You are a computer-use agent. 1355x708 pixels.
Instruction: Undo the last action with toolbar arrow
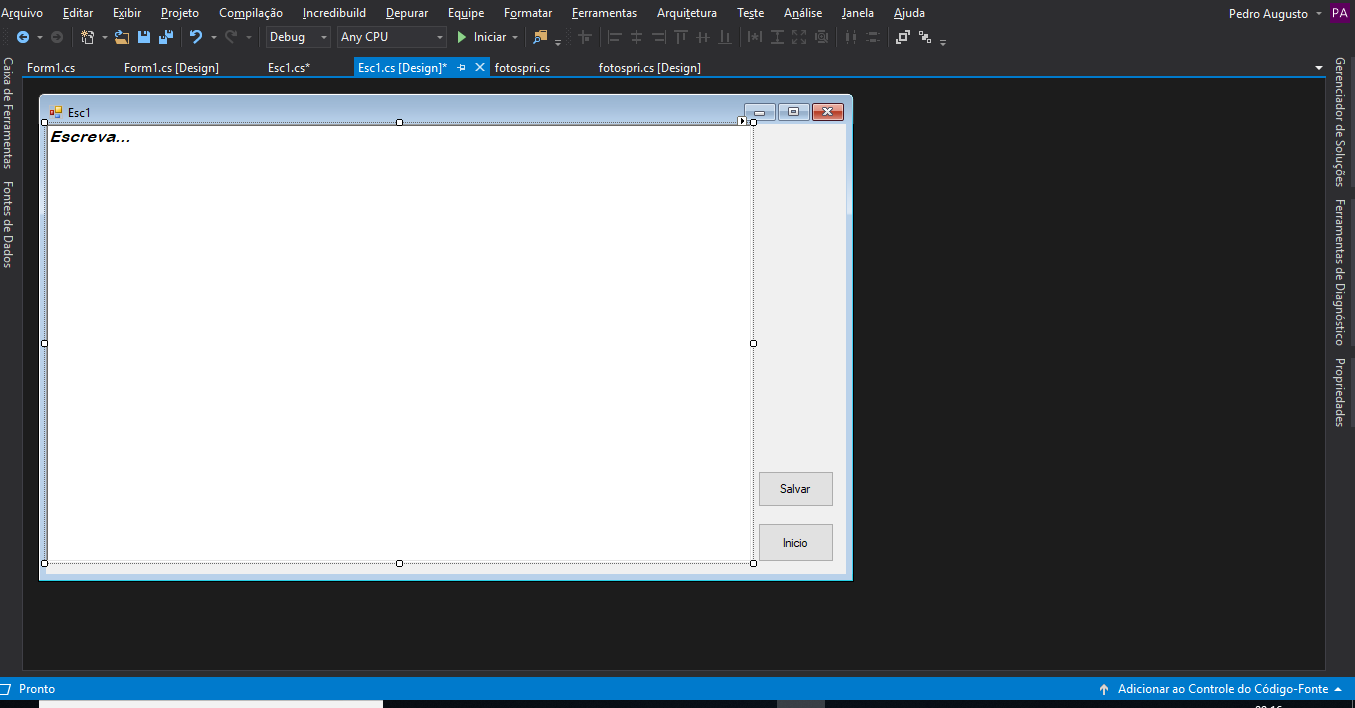coord(196,37)
